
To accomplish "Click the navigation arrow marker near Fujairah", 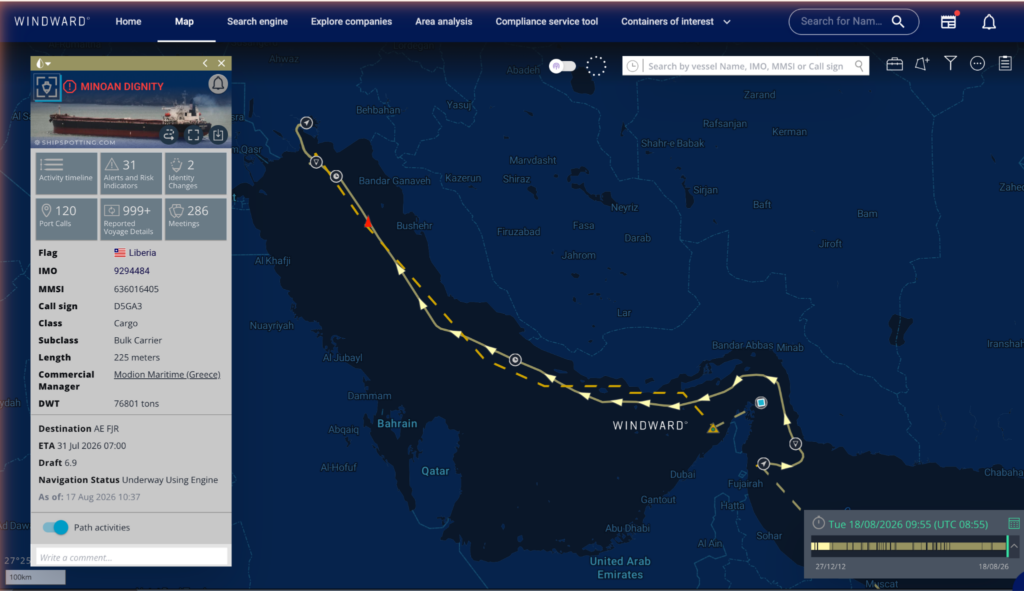I will (x=763, y=464).
